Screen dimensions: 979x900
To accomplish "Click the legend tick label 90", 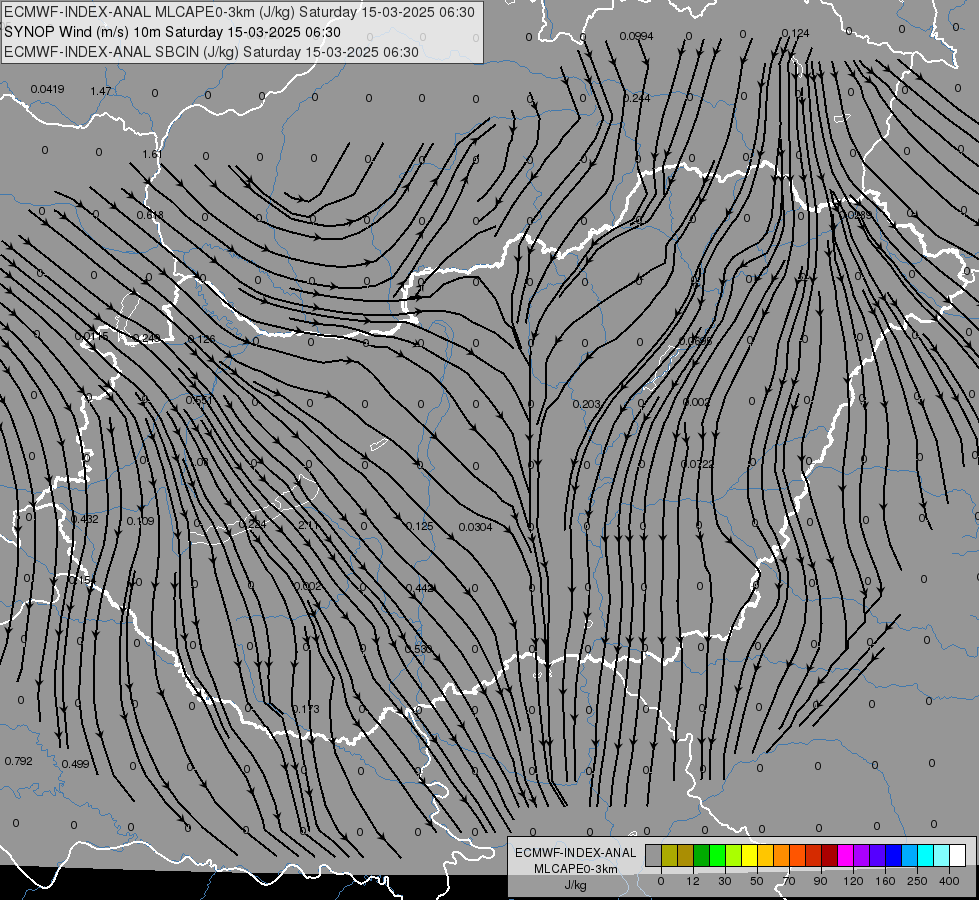I will point(820,881).
